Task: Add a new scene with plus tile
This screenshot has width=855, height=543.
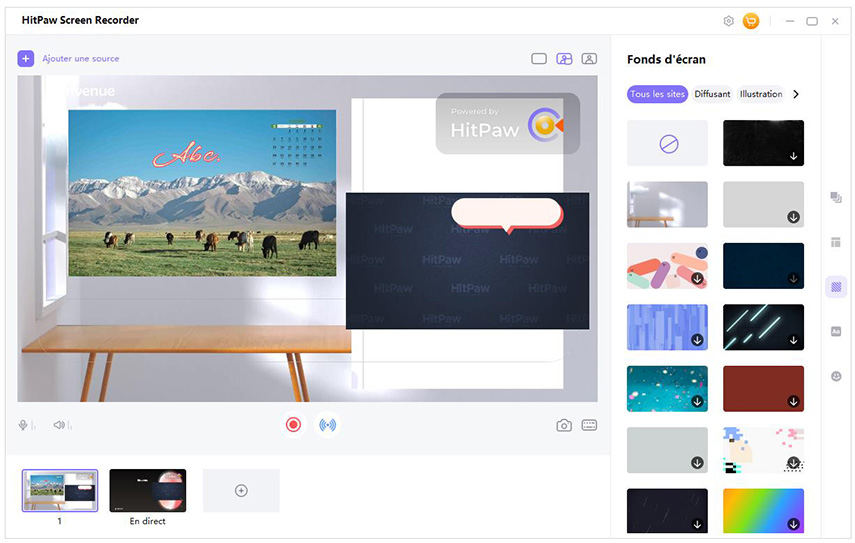Action: [x=241, y=490]
